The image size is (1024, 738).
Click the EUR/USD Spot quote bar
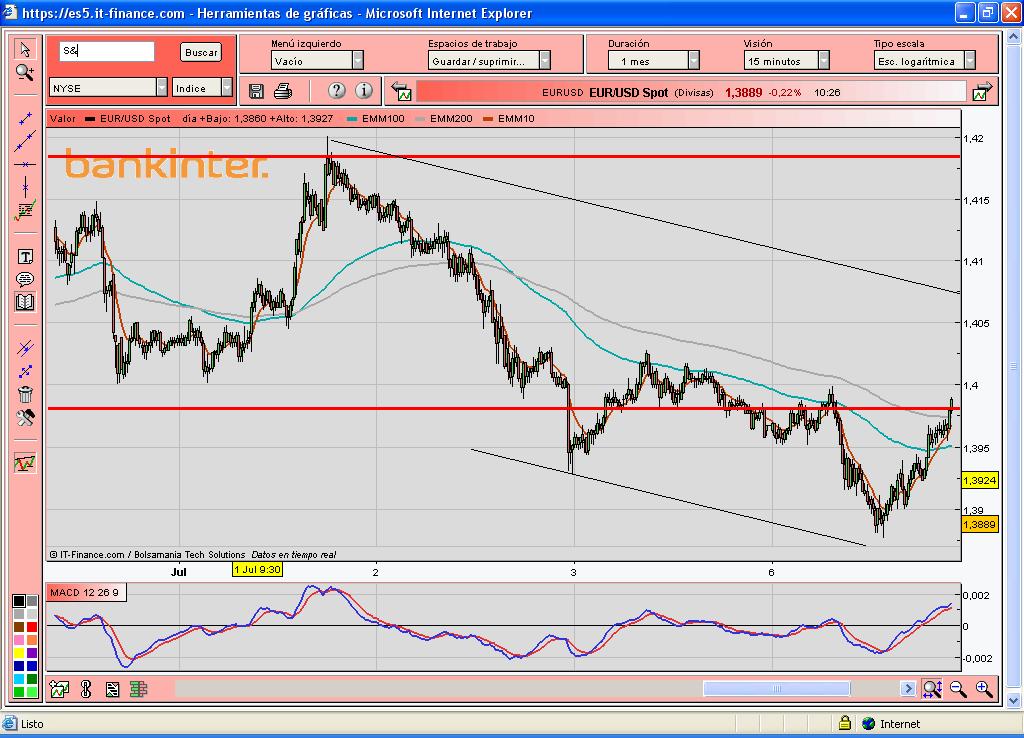pos(691,92)
